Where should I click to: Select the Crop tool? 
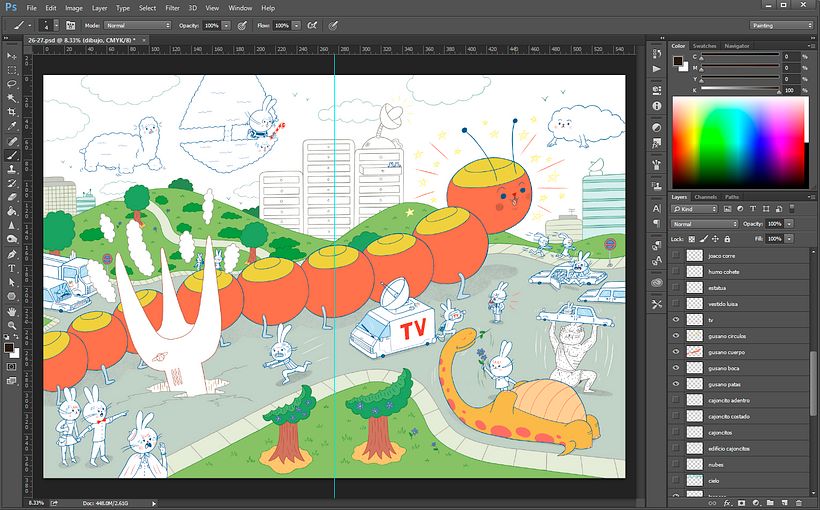(12, 113)
